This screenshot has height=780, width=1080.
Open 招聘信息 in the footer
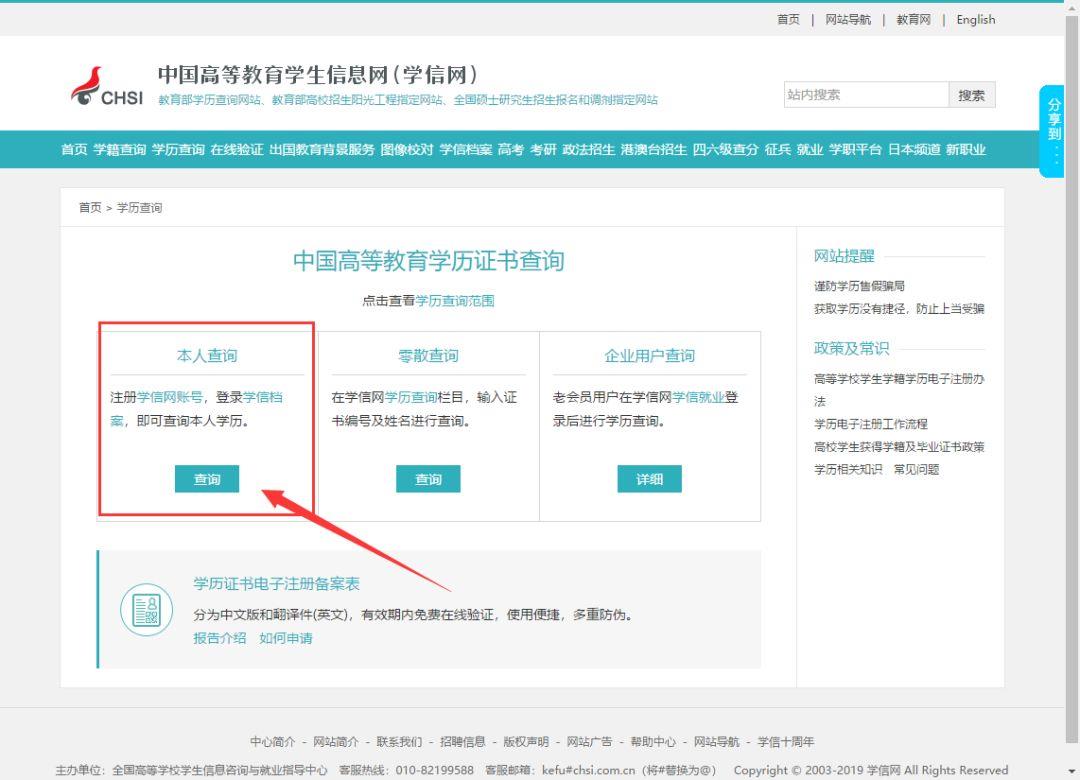pyautogui.click(x=462, y=741)
